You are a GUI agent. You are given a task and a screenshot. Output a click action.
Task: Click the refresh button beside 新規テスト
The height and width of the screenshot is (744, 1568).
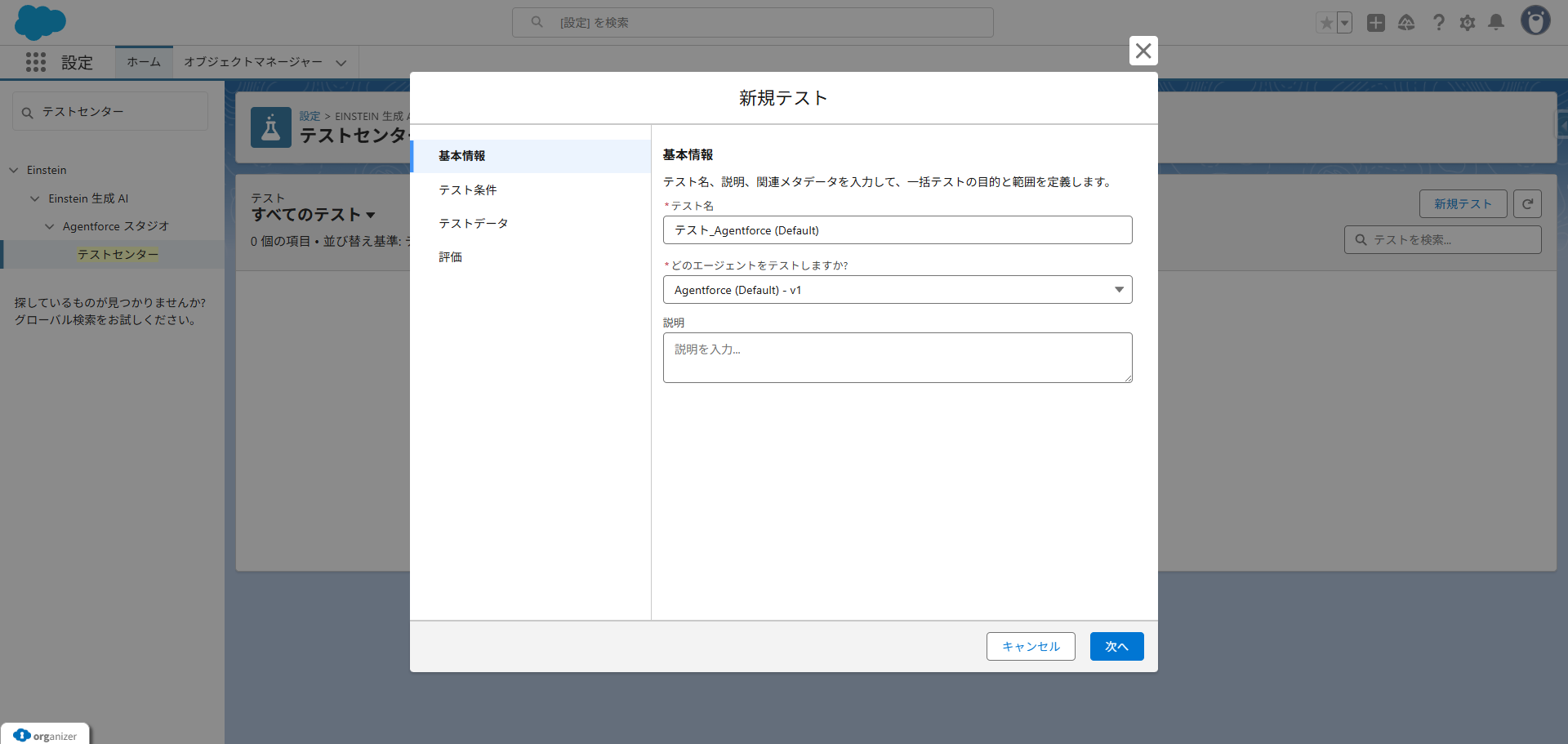pyautogui.click(x=1527, y=204)
